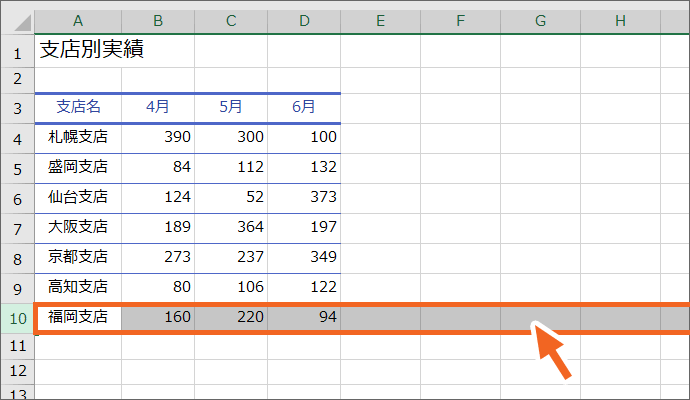
Task: Click the cell with value 390
Action: click(158, 139)
